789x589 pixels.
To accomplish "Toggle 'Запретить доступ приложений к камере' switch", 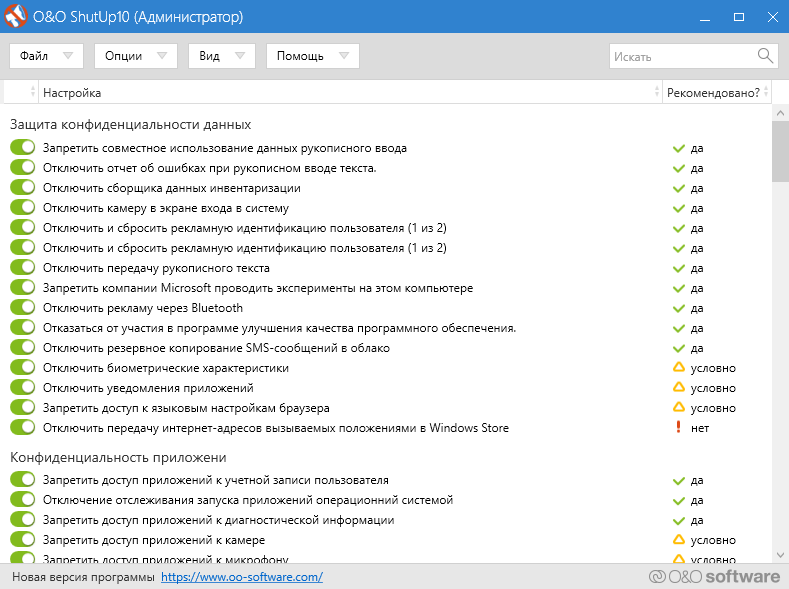I will coord(22,540).
